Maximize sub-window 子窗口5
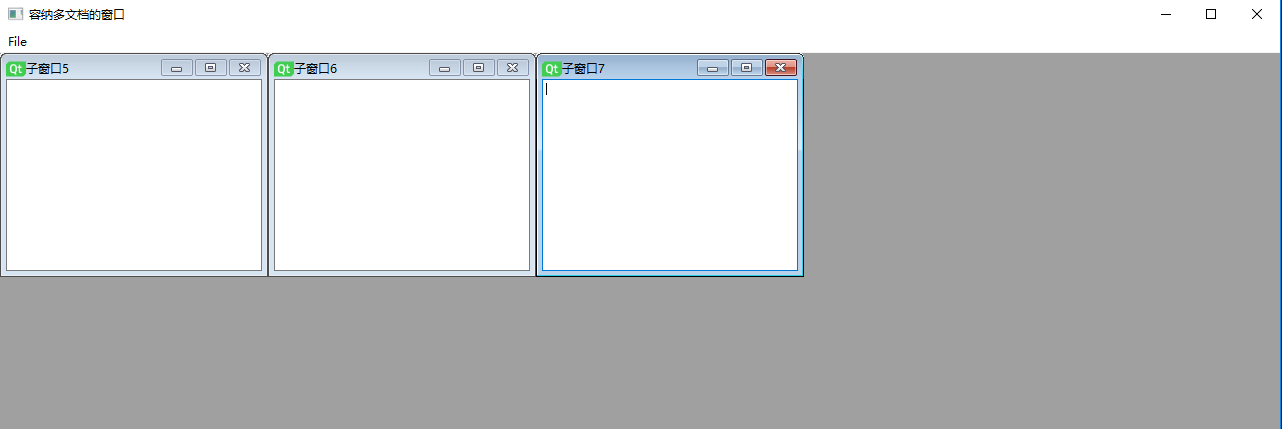Image resolution: width=1282 pixels, height=429 pixels. point(210,68)
